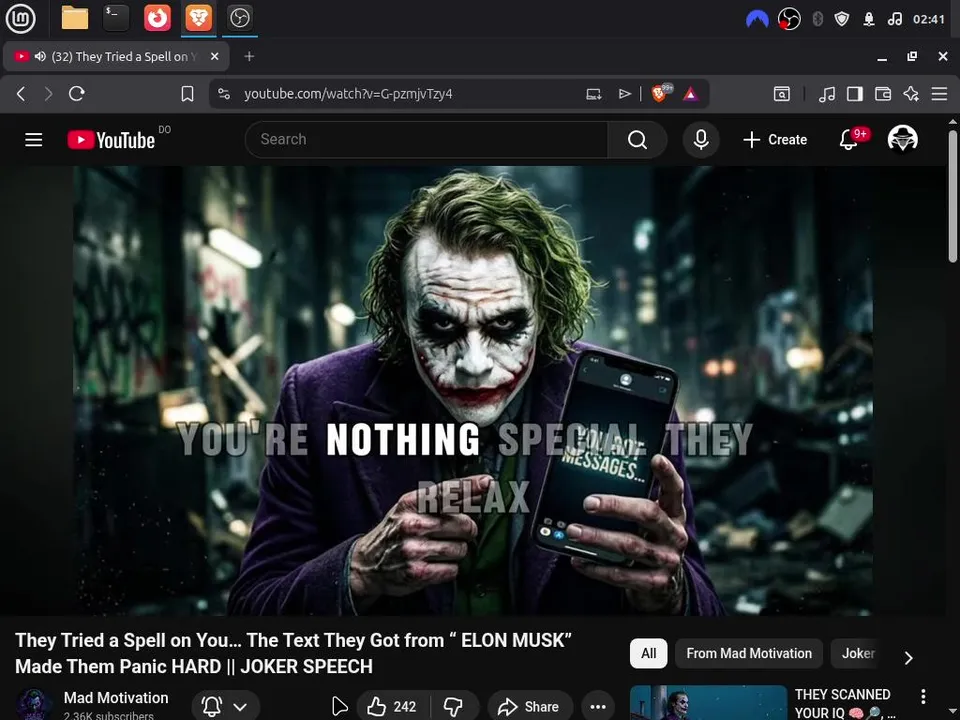Open the Cast or install screen icon
Image resolution: width=960 pixels, height=720 pixels.
point(594,94)
